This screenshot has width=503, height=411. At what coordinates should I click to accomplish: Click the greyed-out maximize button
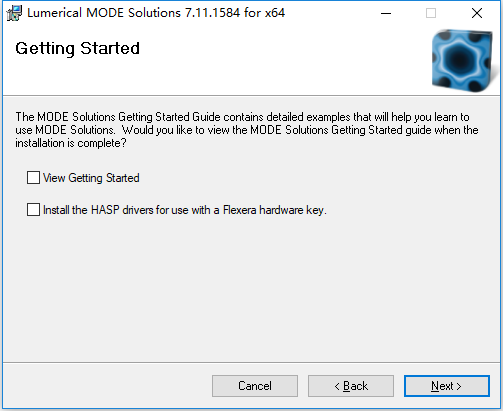(431, 13)
